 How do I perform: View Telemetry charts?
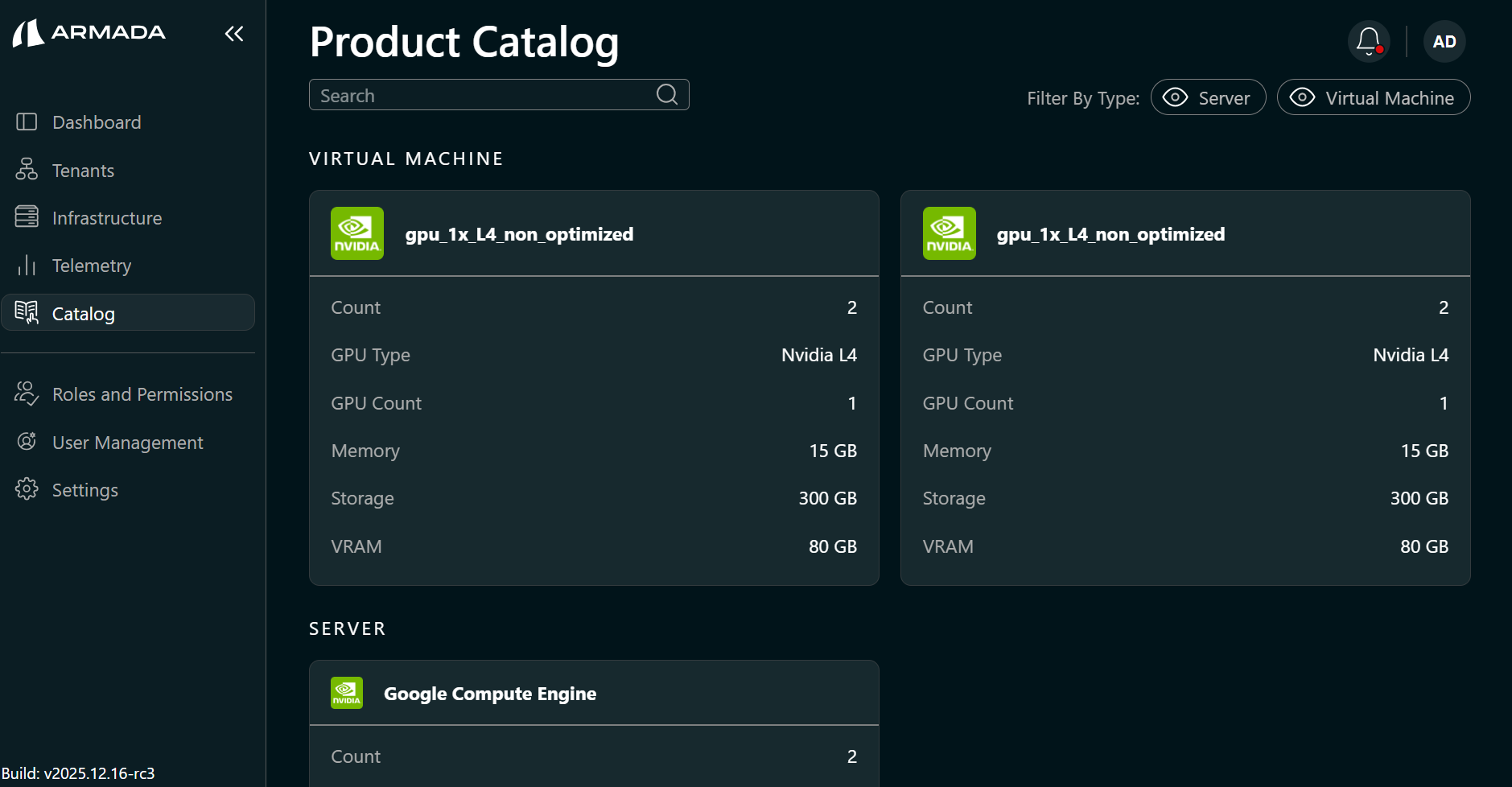91,265
